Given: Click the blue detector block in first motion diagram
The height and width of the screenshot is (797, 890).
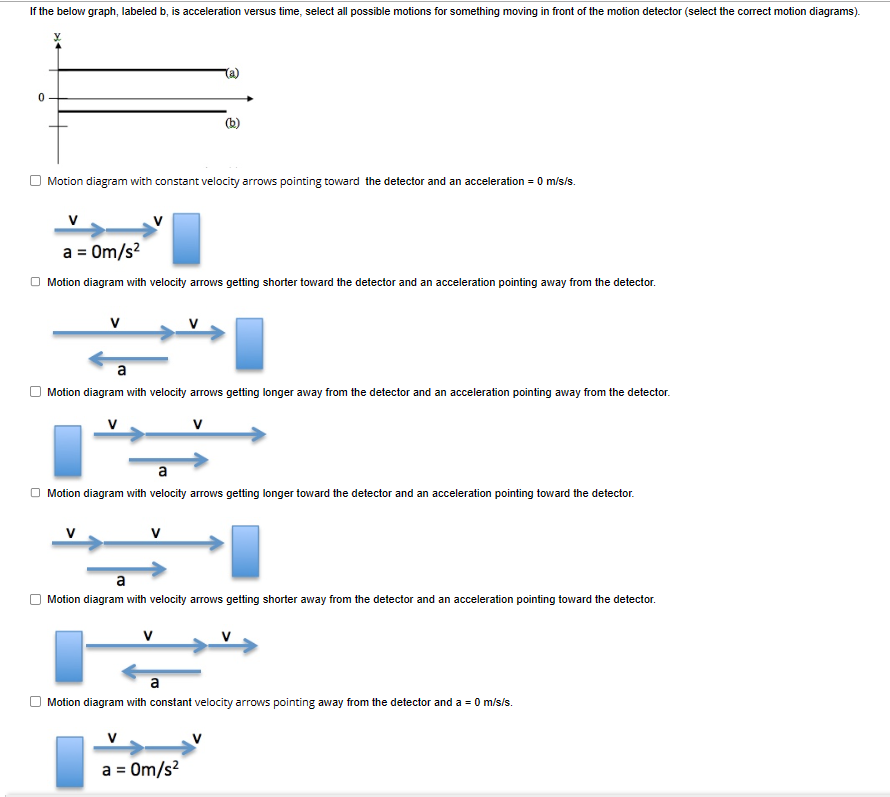Looking at the screenshot, I should click(186, 238).
